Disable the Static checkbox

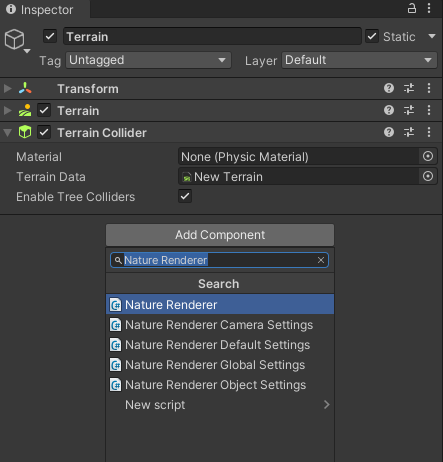[x=372, y=36]
